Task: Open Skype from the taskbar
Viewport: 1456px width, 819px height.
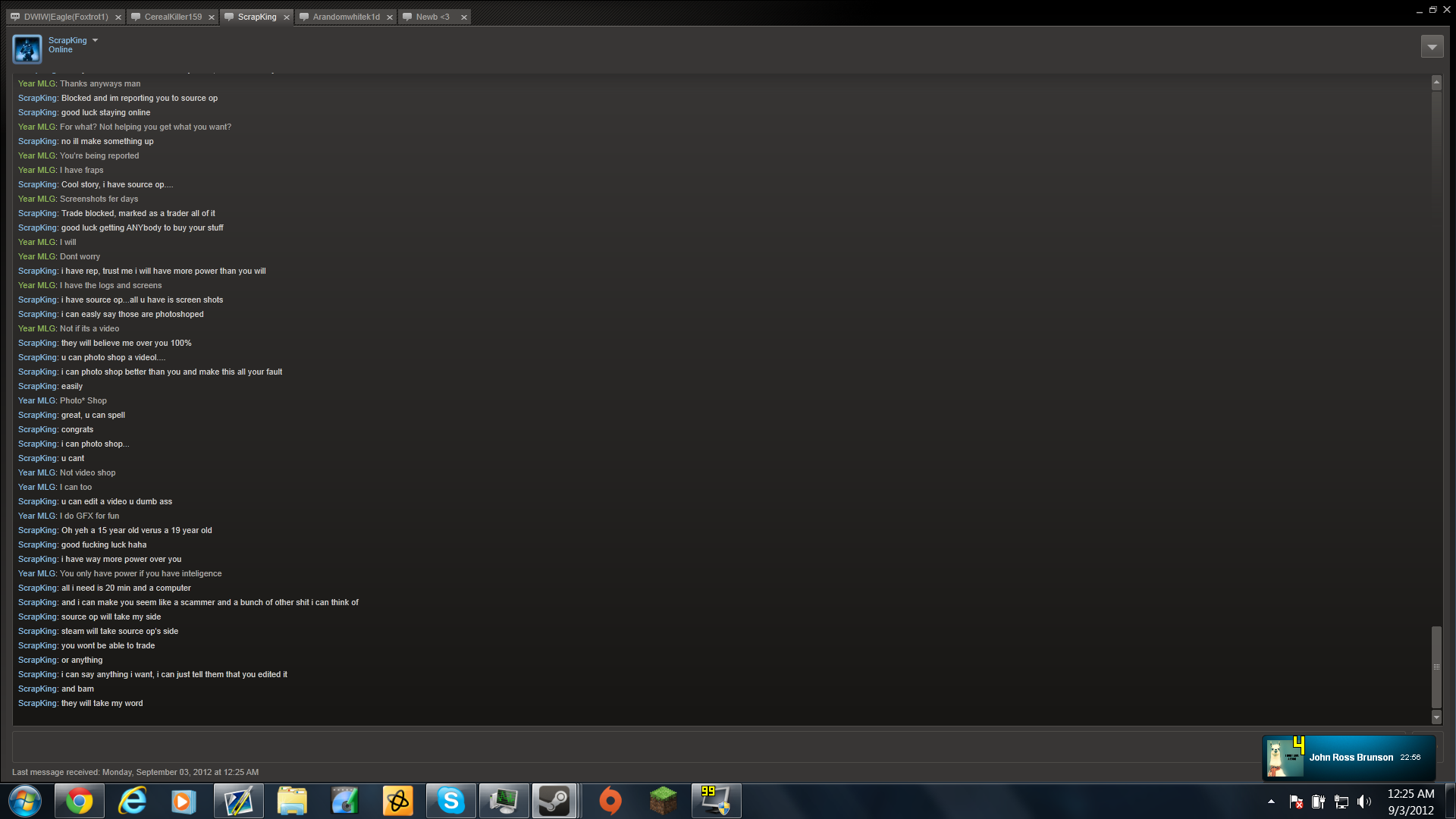Action: click(x=450, y=801)
